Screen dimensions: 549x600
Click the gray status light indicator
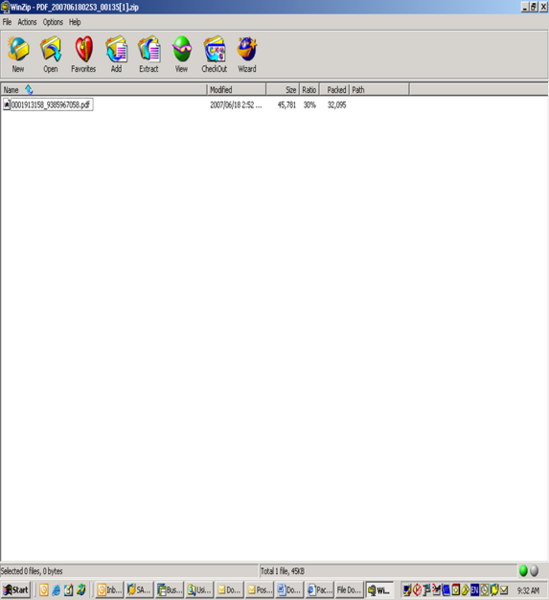534,571
